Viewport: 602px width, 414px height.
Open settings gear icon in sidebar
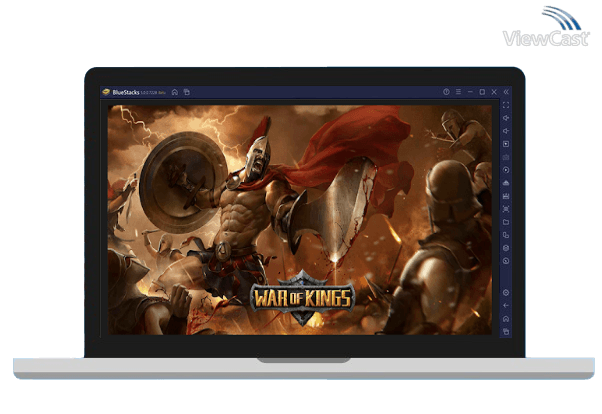pos(506,293)
